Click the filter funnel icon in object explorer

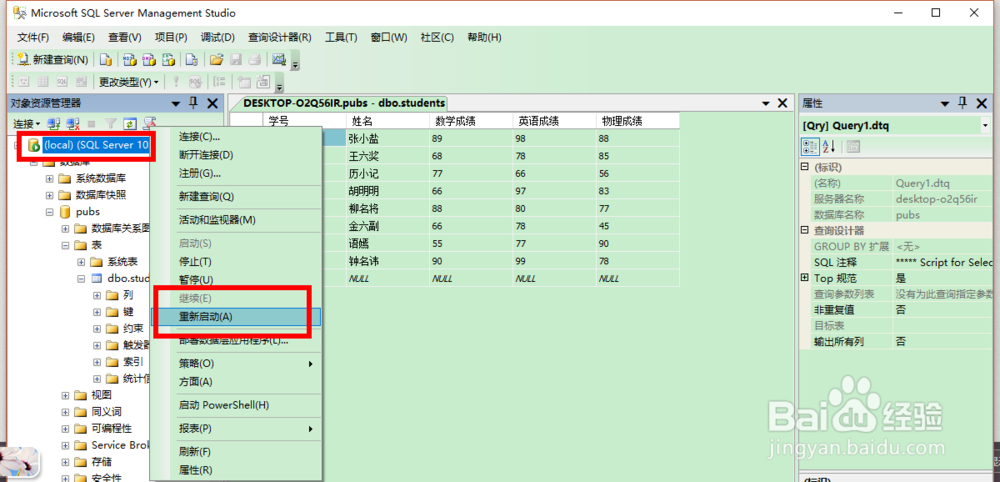click(110, 123)
